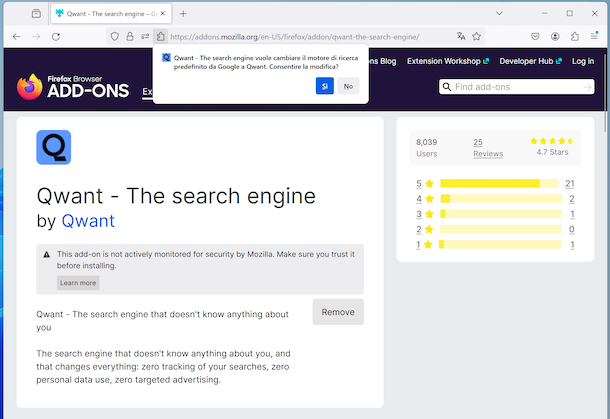Screen dimensions: 610x419
Task: Open the Firefox application menu
Action: (x=594, y=36)
